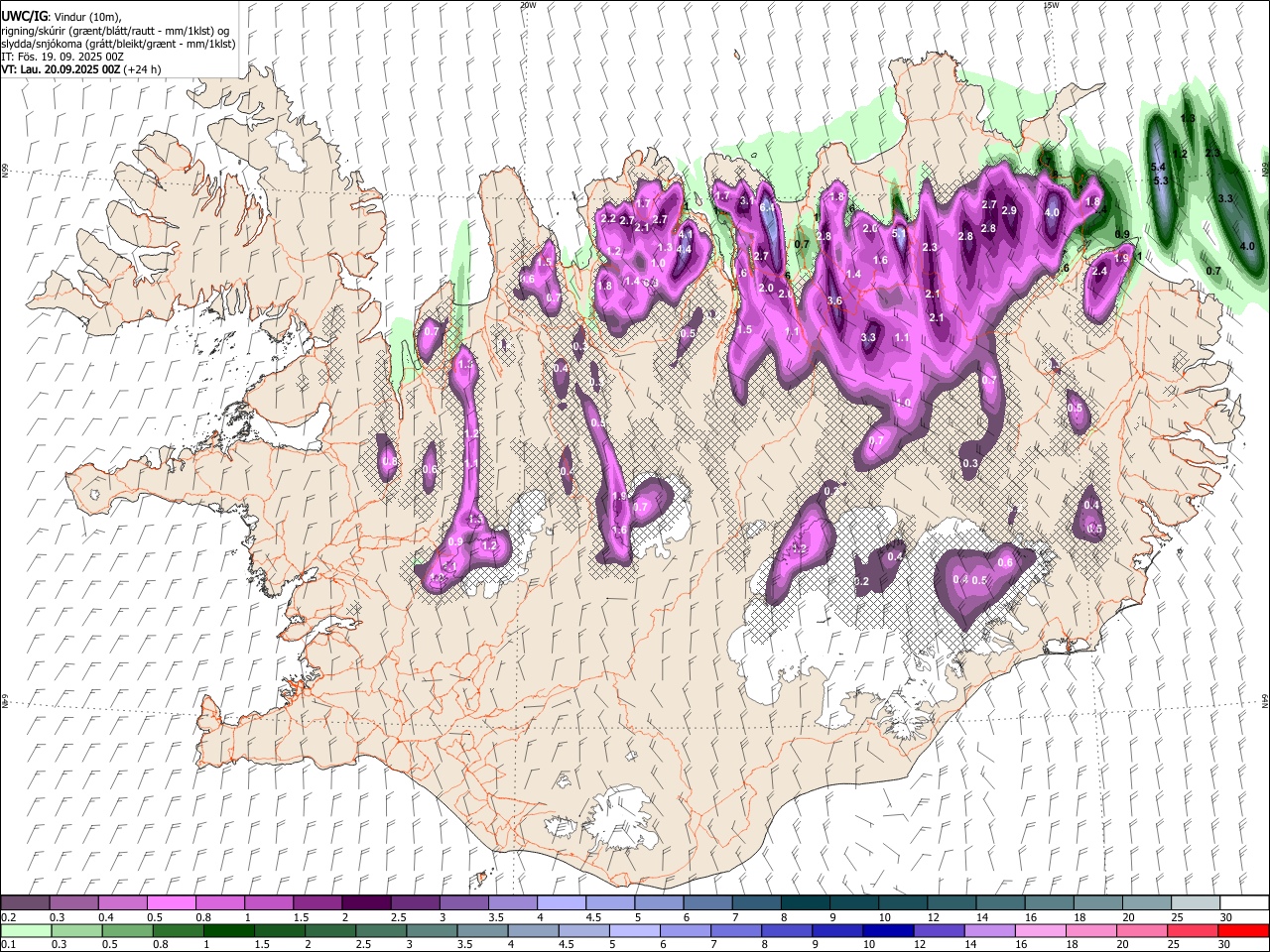Screen dimensions: 1270x952
Task: Select the medium green 0.5 rain swatch
Action: pyautogui.click(x=127, y=930)
